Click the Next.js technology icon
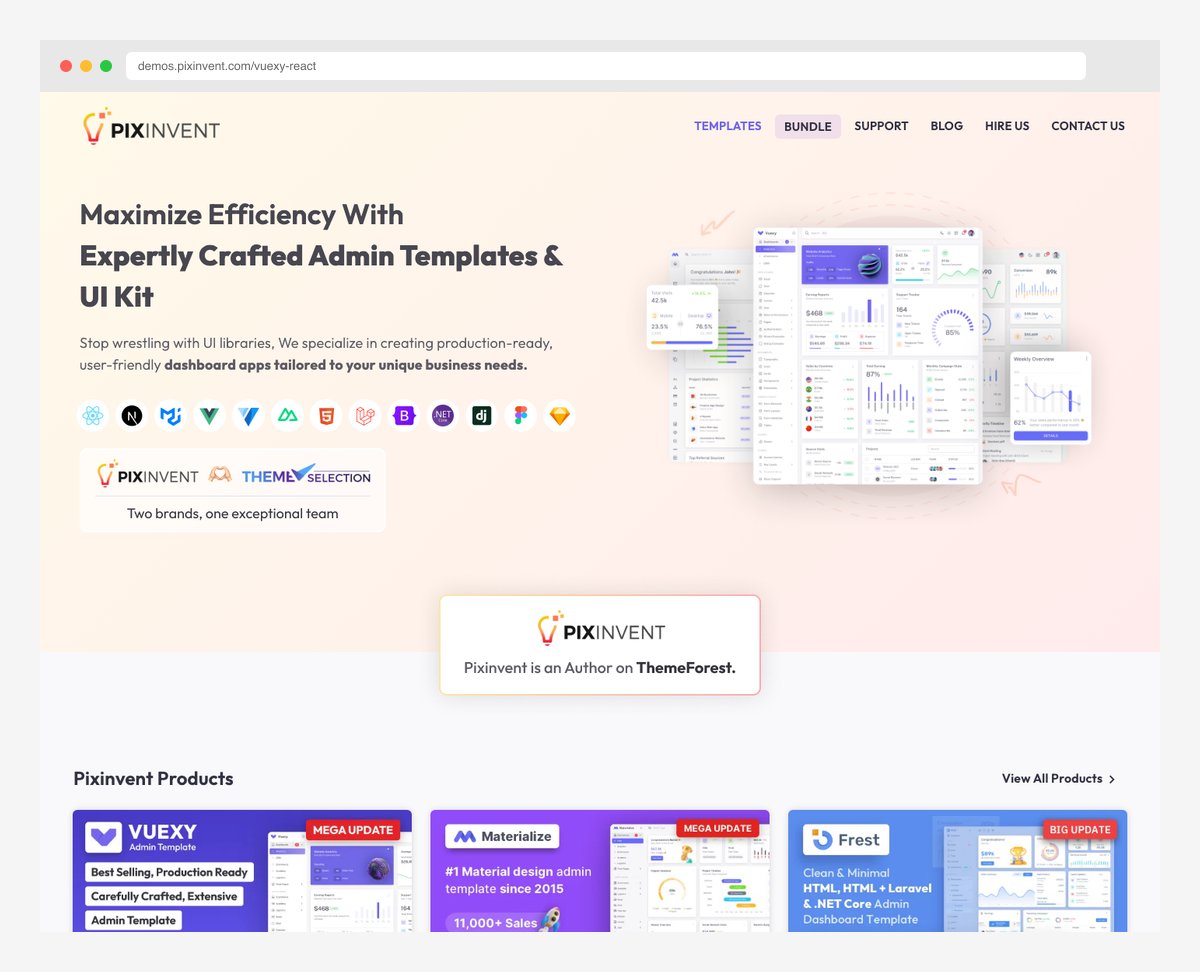Screen dimensions: 1200x972 [x=131, y=415]
